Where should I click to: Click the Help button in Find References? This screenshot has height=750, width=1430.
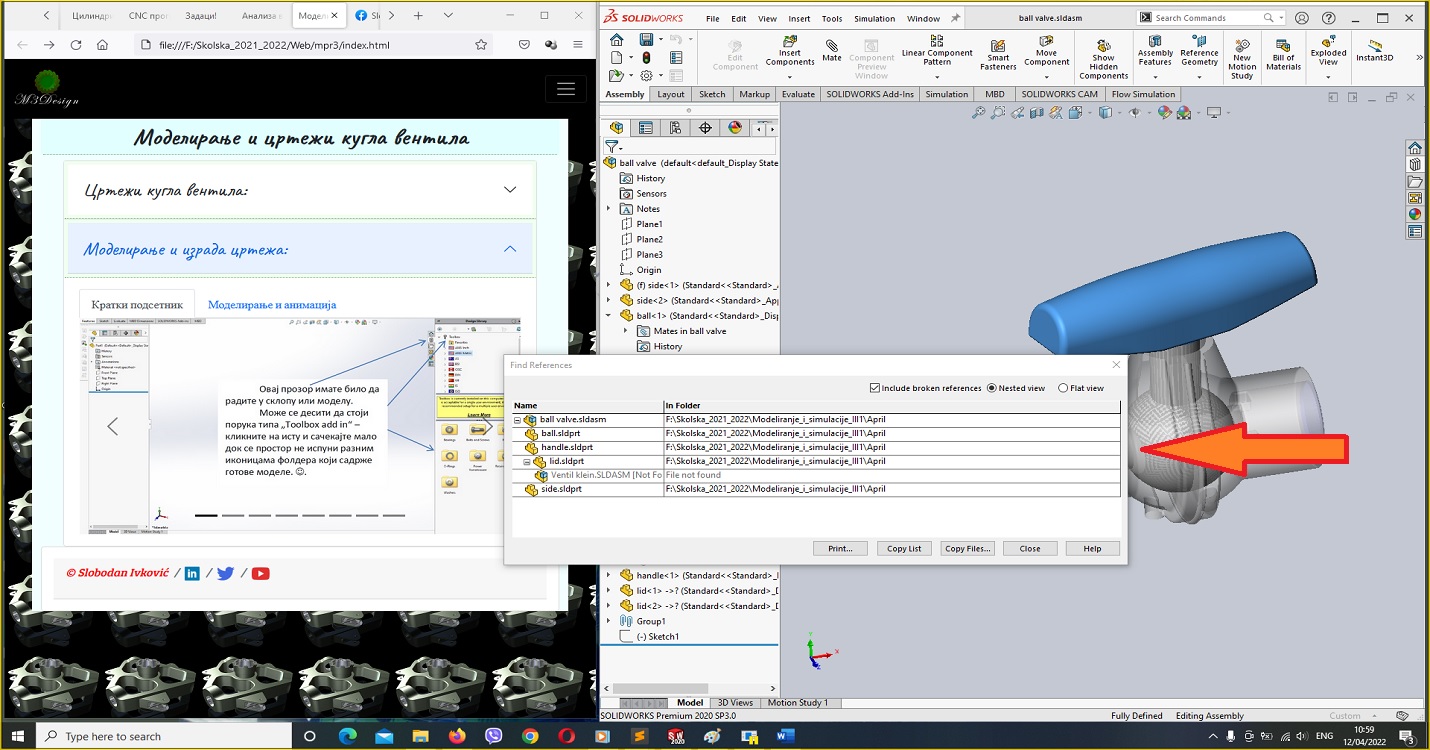1092,548
